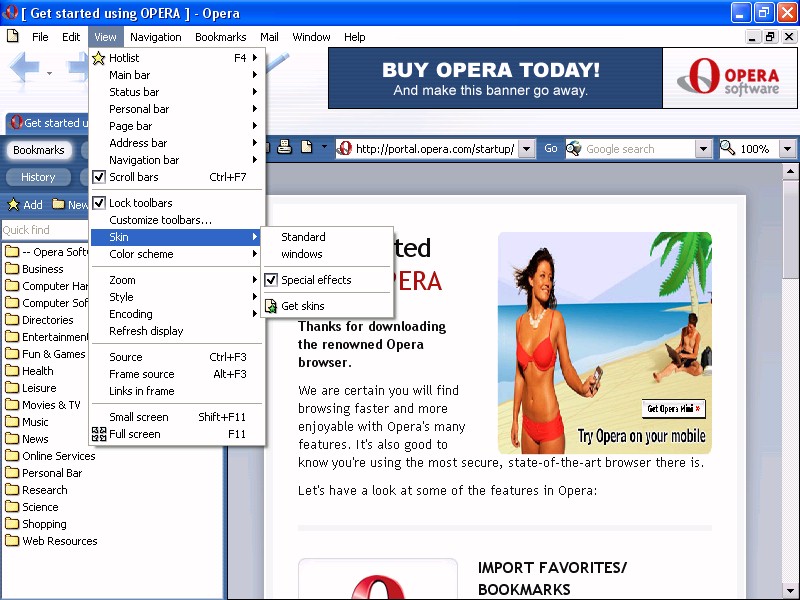Expand the Color scheme submenu

tap(177, 254)
